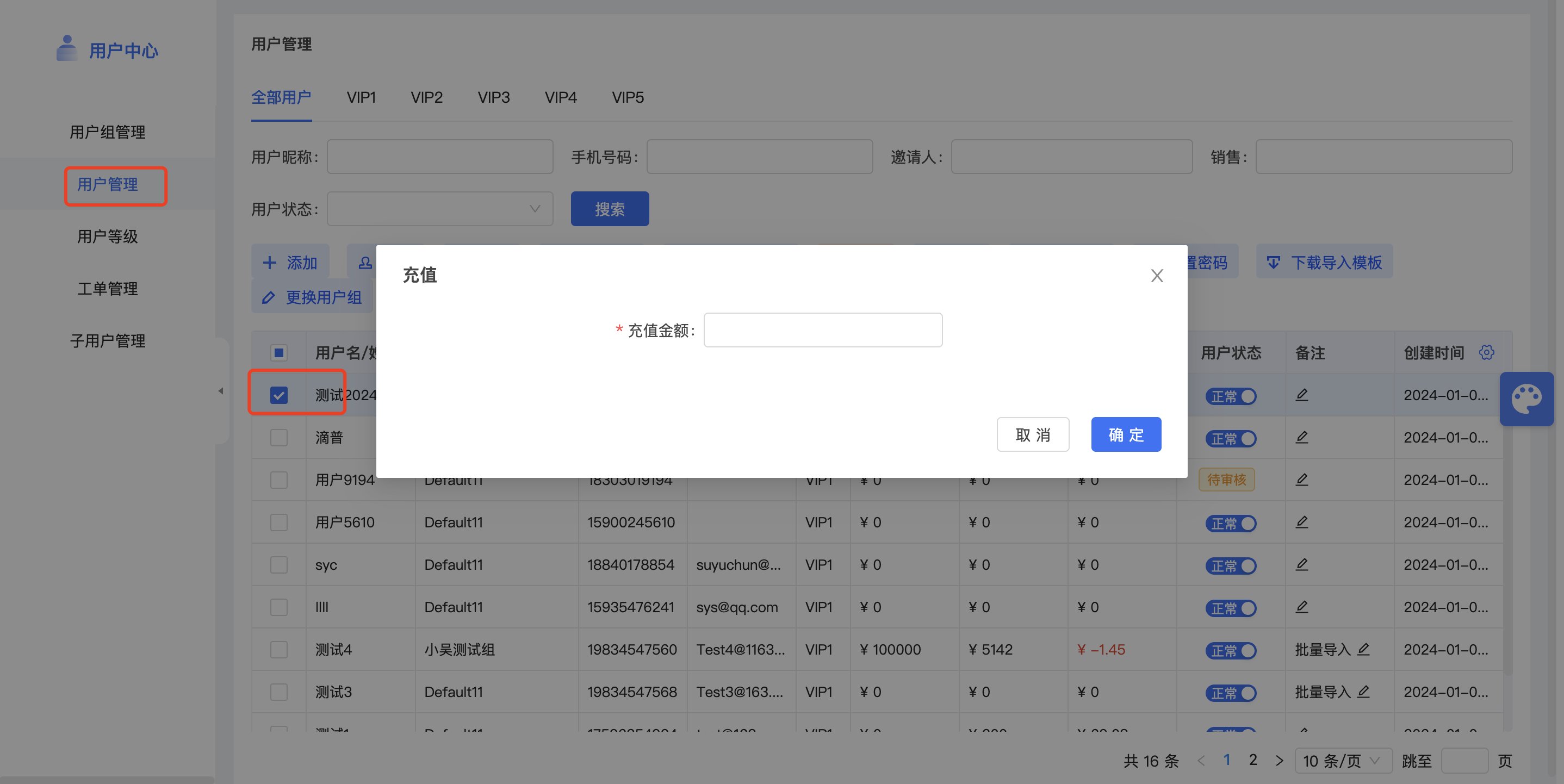The height and width of the screenshot is (784, 1564).
Task: Click the plus icon on 添加 button
Action: (x=269, y=262)
